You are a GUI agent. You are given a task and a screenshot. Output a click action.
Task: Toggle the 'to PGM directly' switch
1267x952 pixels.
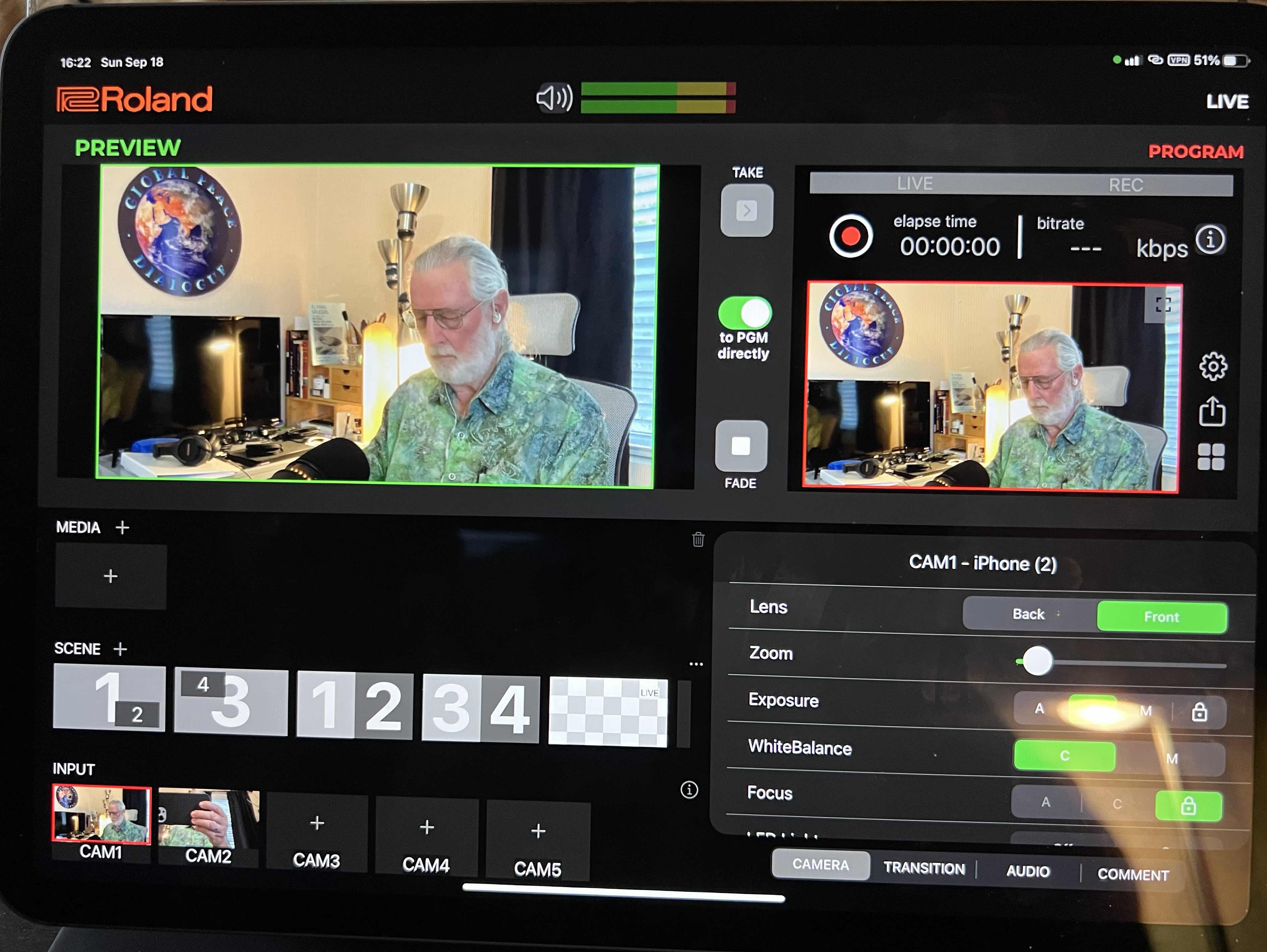pyautogui.click(x=745, y=313)
